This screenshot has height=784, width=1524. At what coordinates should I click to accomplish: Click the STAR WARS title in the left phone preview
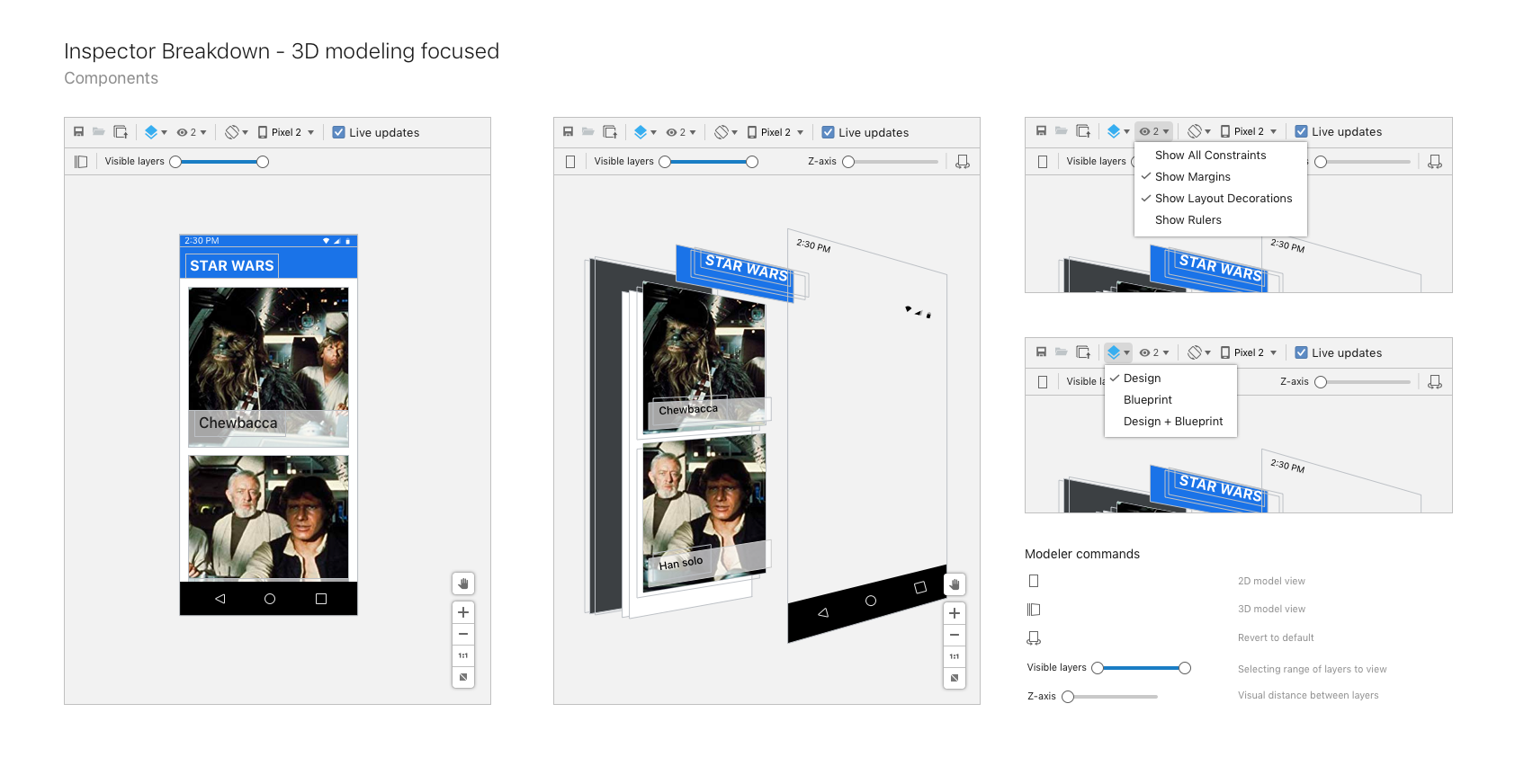(x=232, y=265)
